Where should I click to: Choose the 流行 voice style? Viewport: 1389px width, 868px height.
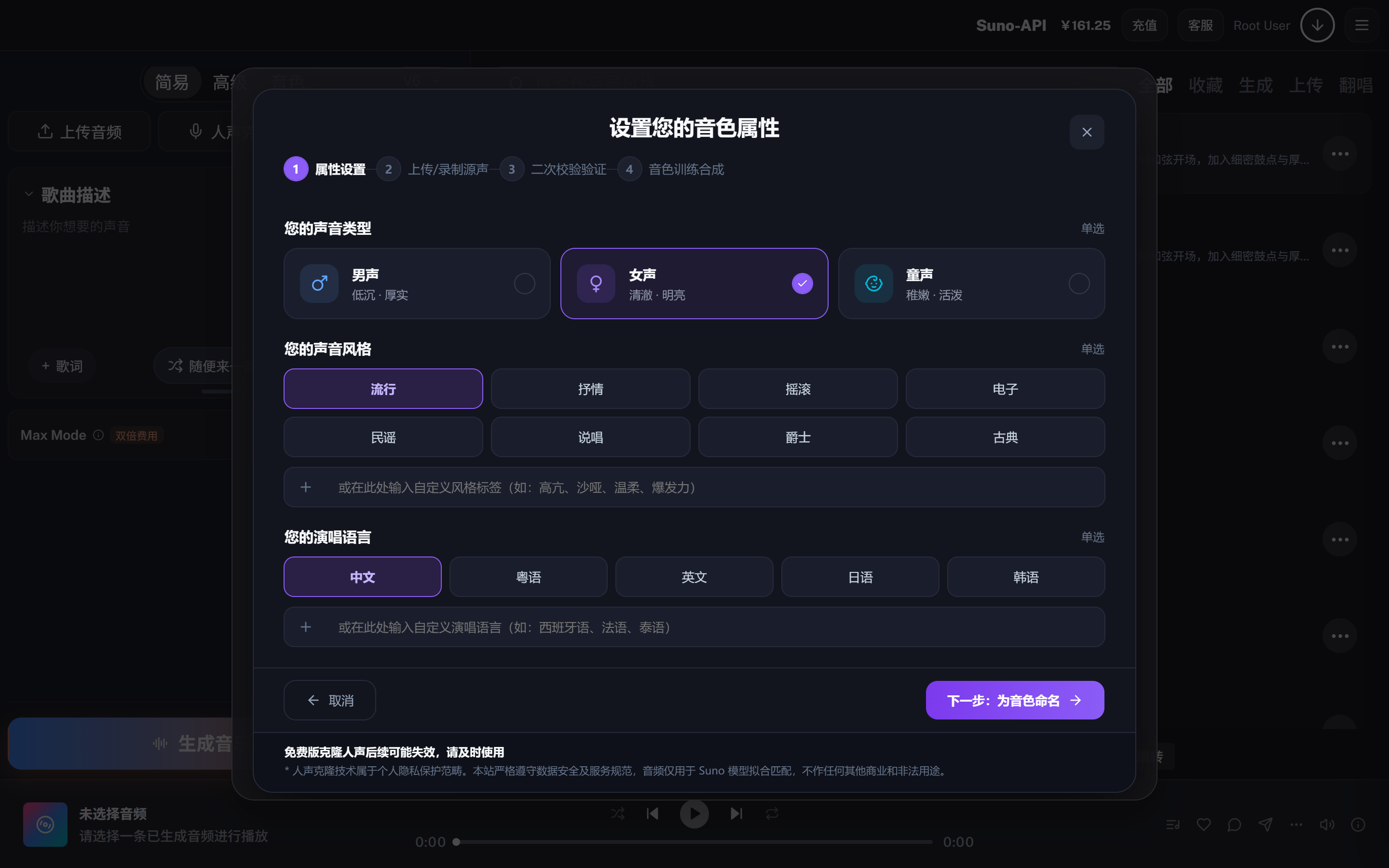(x=383, y=389)
